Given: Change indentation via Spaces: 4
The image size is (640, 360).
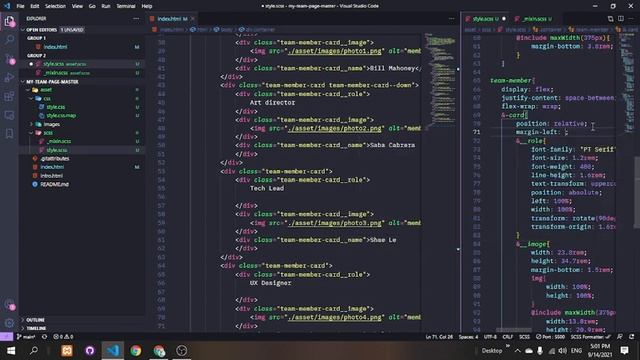Looking at the screenshot, I should (x=468, y=337).
